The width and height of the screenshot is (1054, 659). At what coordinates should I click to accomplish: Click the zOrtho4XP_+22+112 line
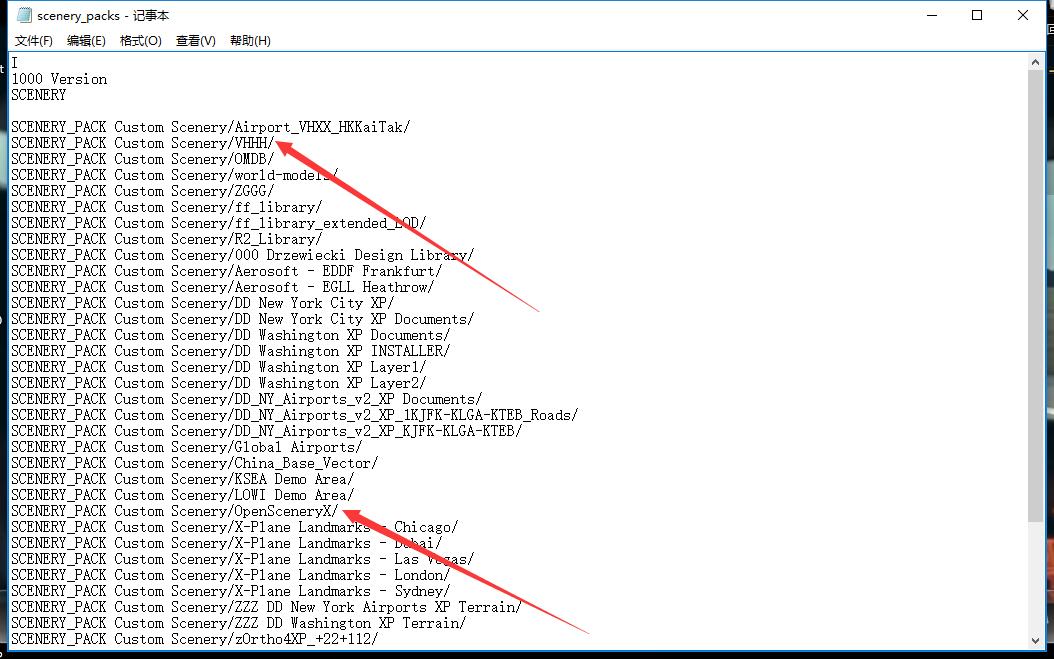195,639
